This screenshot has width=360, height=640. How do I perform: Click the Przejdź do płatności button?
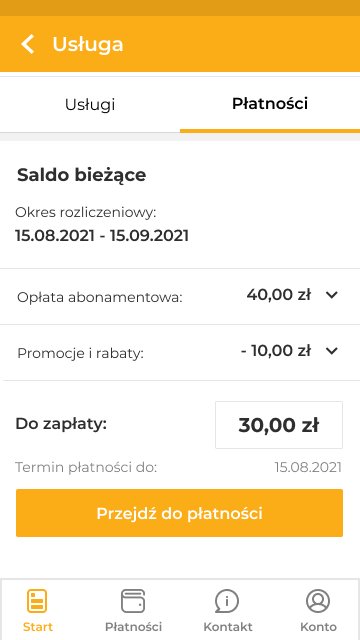tap(180, 513)
